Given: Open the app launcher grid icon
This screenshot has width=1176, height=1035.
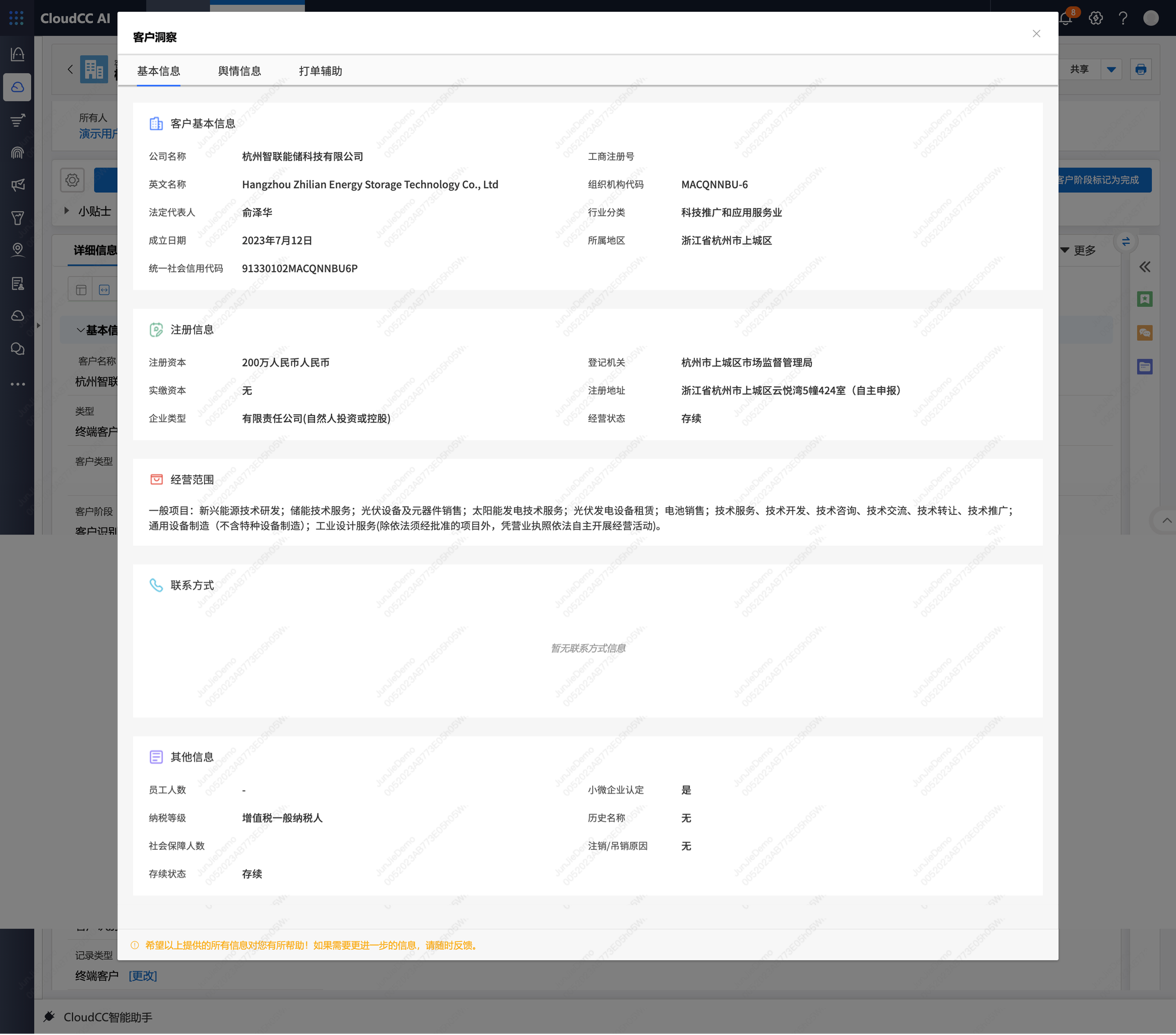Looking at the screenshot, I should (x=16, y=18).
